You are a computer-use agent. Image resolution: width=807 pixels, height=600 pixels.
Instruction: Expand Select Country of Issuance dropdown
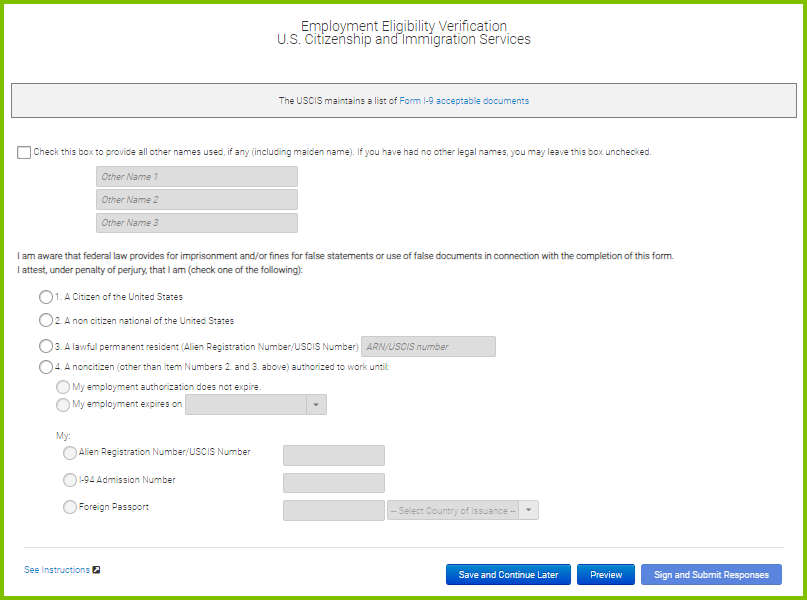463,510
